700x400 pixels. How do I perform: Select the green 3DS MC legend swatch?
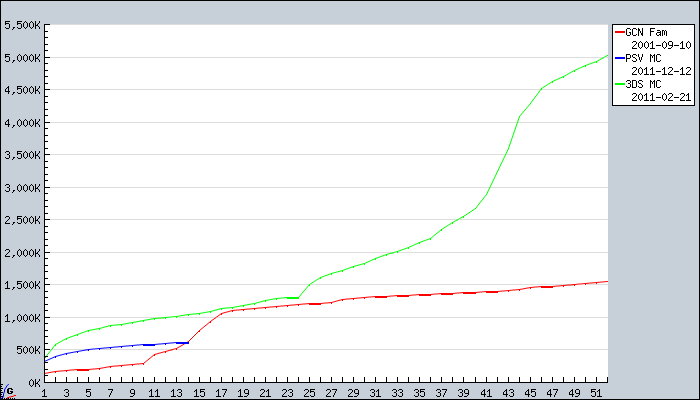620,84
